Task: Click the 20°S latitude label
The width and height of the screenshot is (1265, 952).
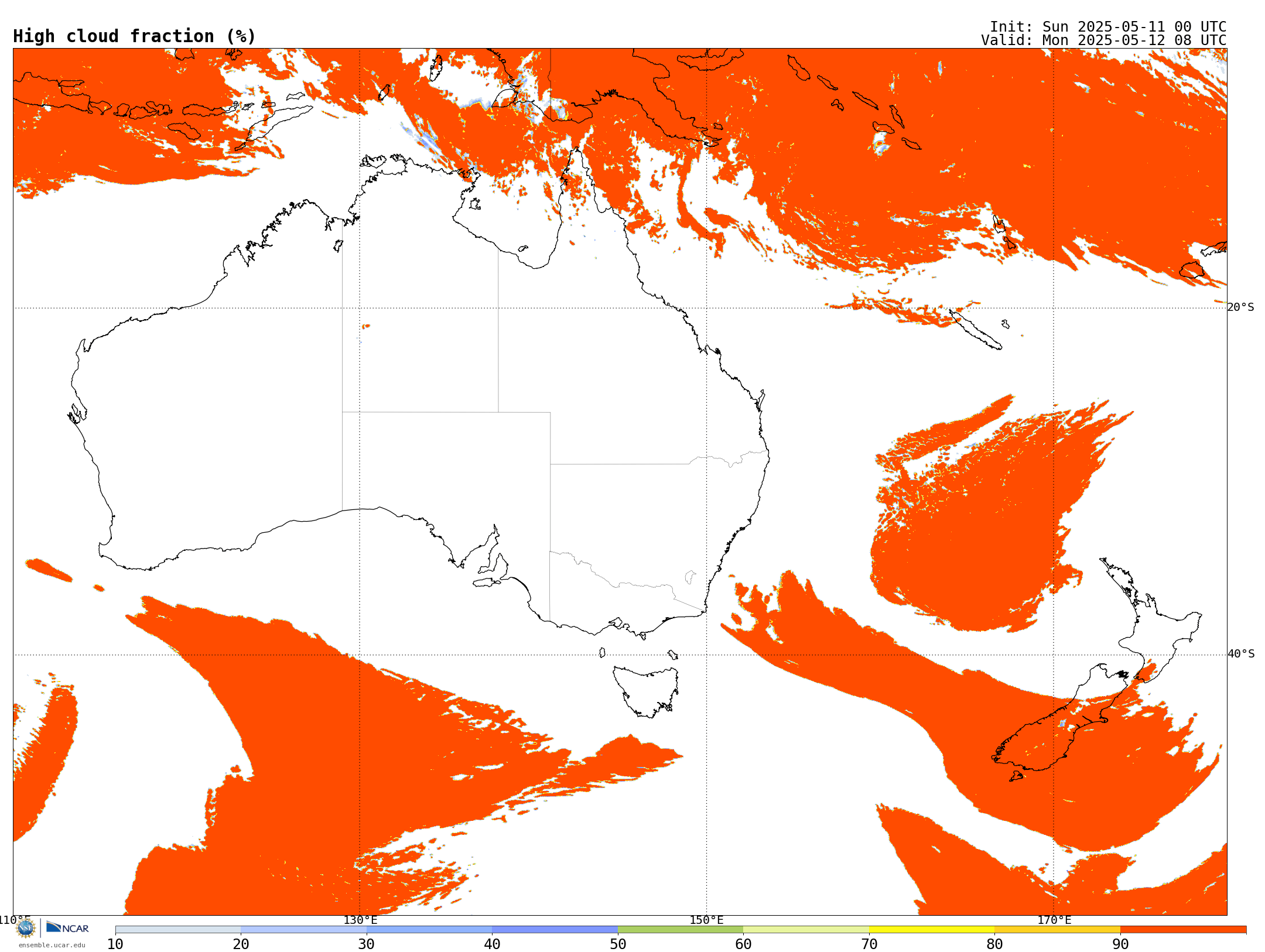Action: pos(1241,307)
